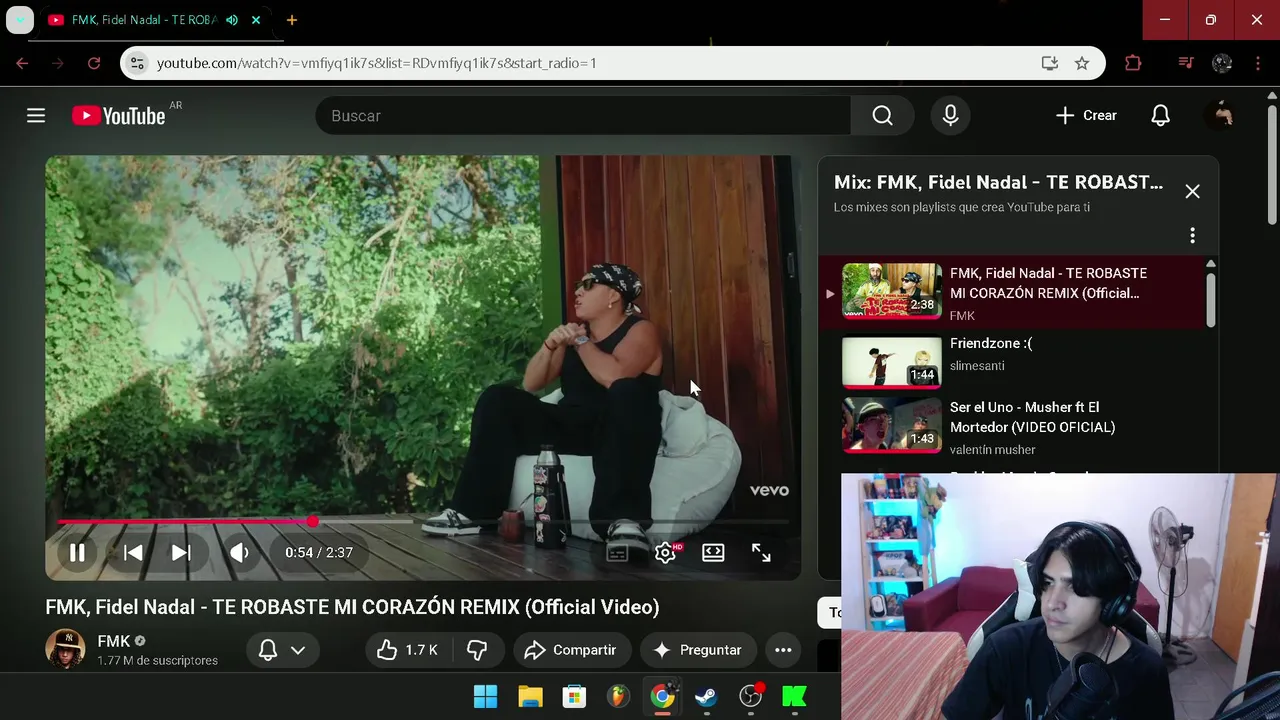
Task: Install app icon in the address bar
Action: coord(1049,63)
